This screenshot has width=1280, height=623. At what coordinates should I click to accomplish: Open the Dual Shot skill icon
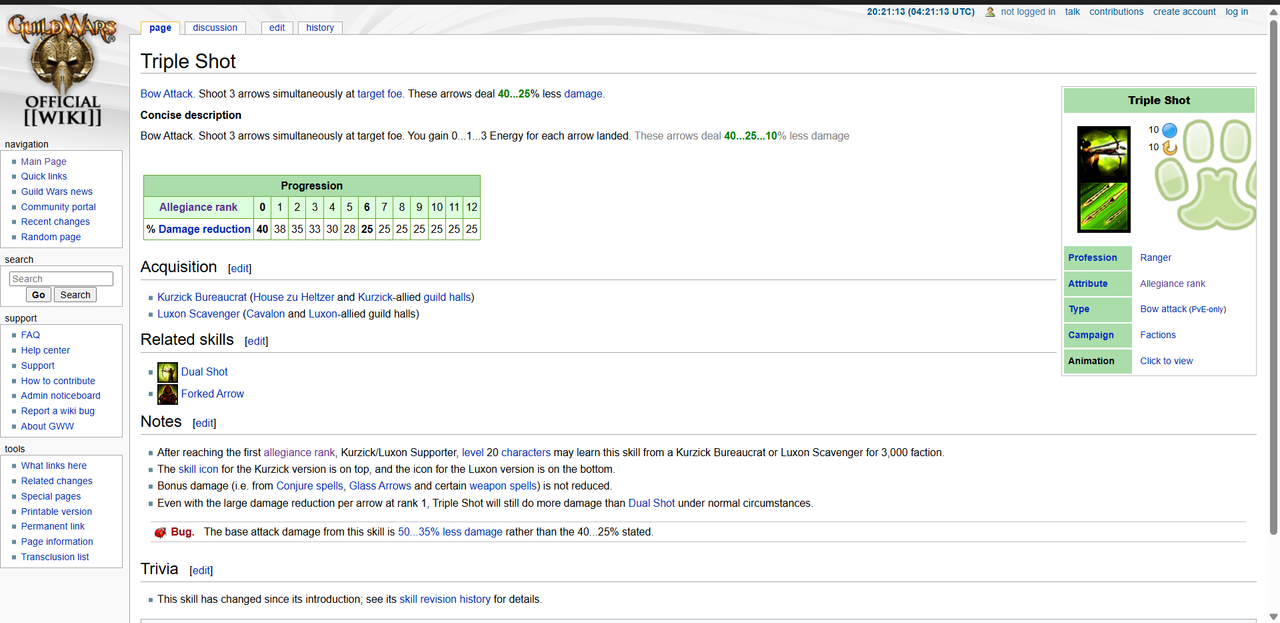(167, 372)
